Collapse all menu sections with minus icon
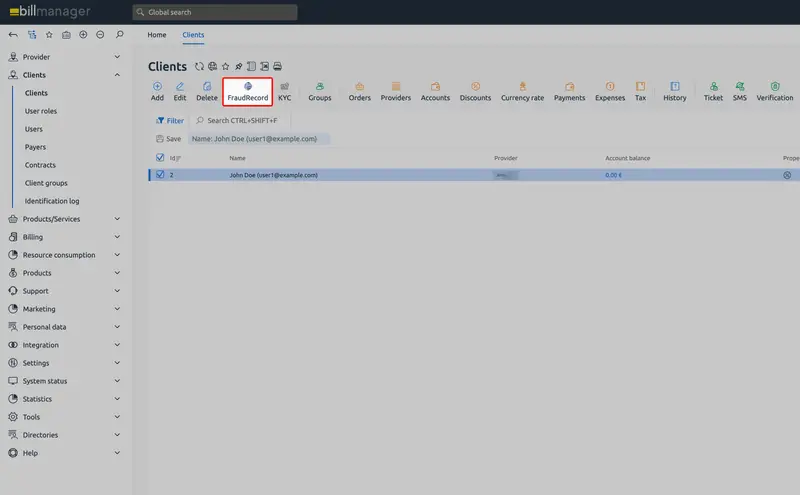Screen dimensions: 800x495 pyautogui.click(x=100, y=34)
